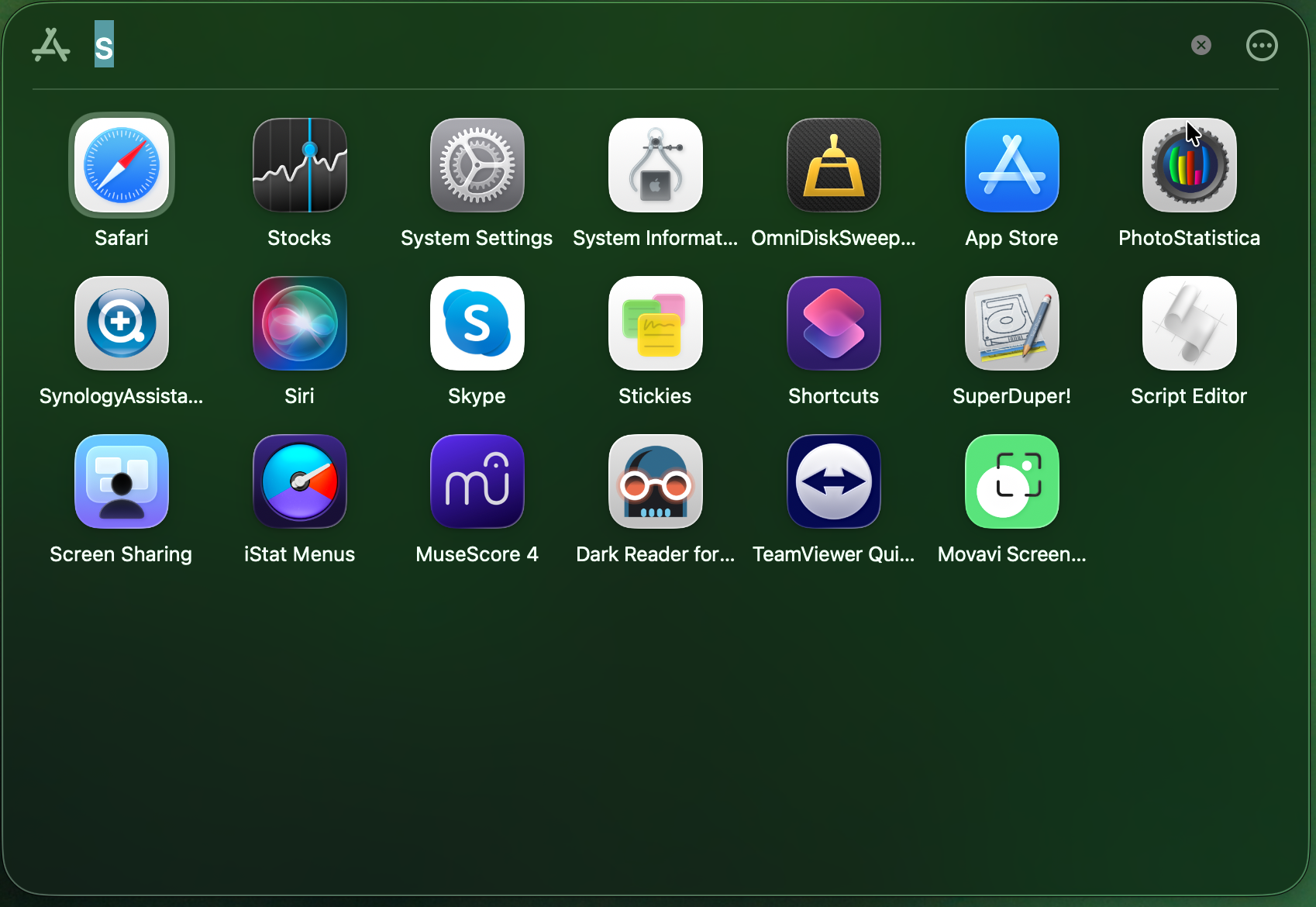Launch Script Editor

pos(1190,323)
